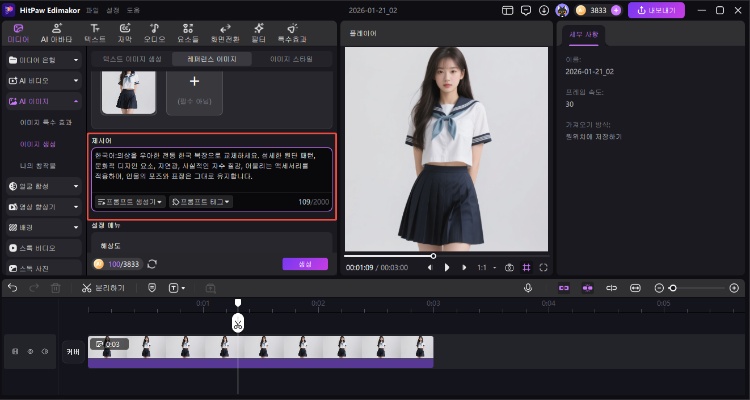The height and width of the screenshot is (400, 750).
Task: Expand the Background (배경) section
Action: (44, 227)
